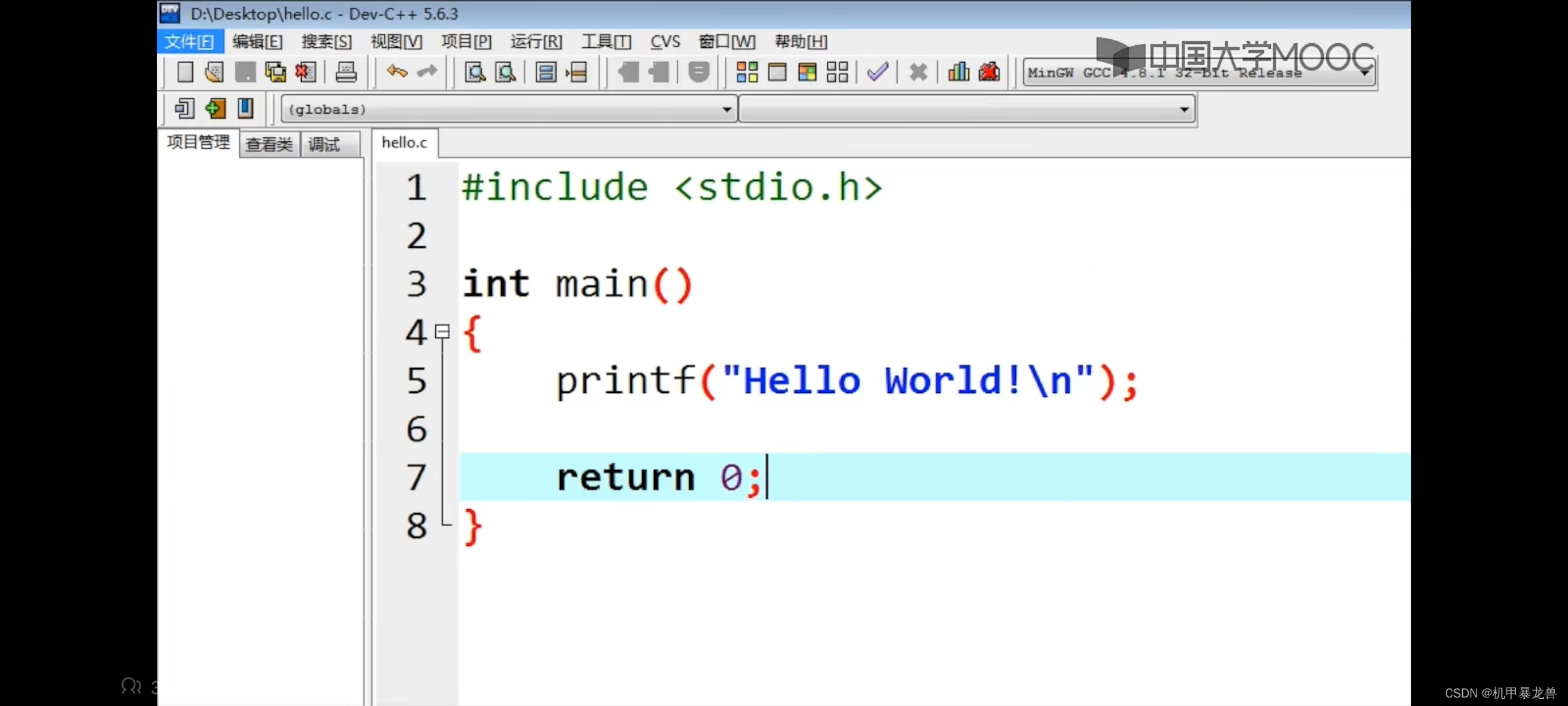Click the return 0; statement
Image resolution: width=1568 pixels, height=706 pixels.
coord(659,477)
